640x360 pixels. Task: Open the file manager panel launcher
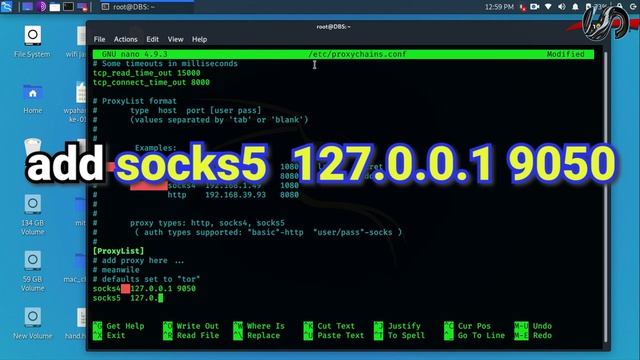[x=55, y=7]
